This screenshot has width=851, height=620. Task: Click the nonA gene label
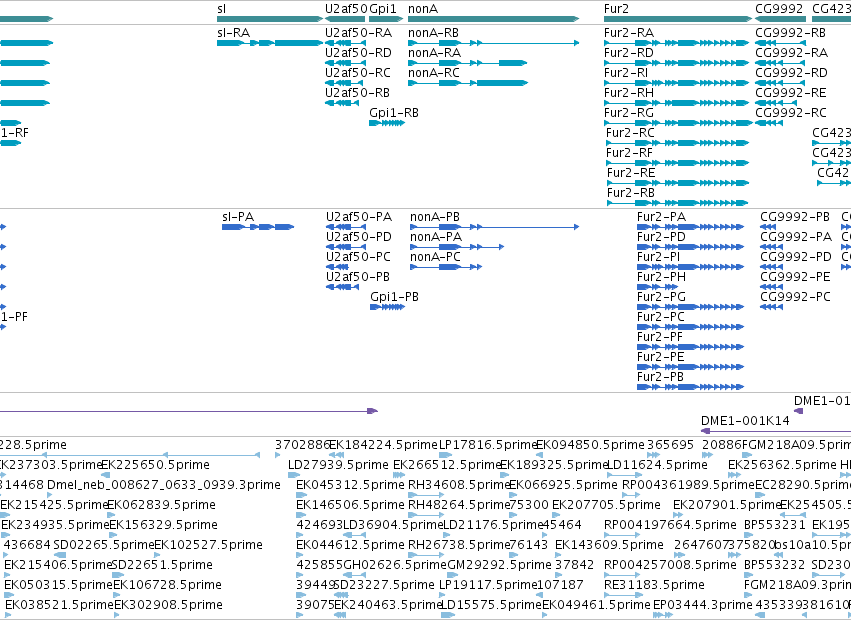(x=423, y=9)
